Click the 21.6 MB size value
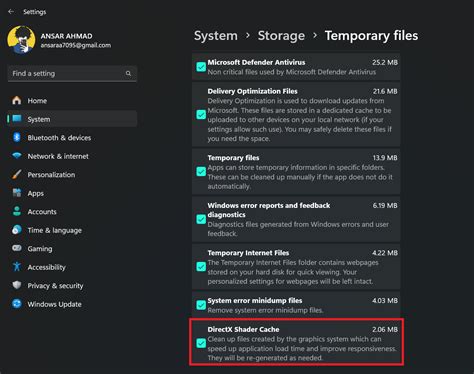The width and height of the screenshot is (474, 374). pos(385,91)
